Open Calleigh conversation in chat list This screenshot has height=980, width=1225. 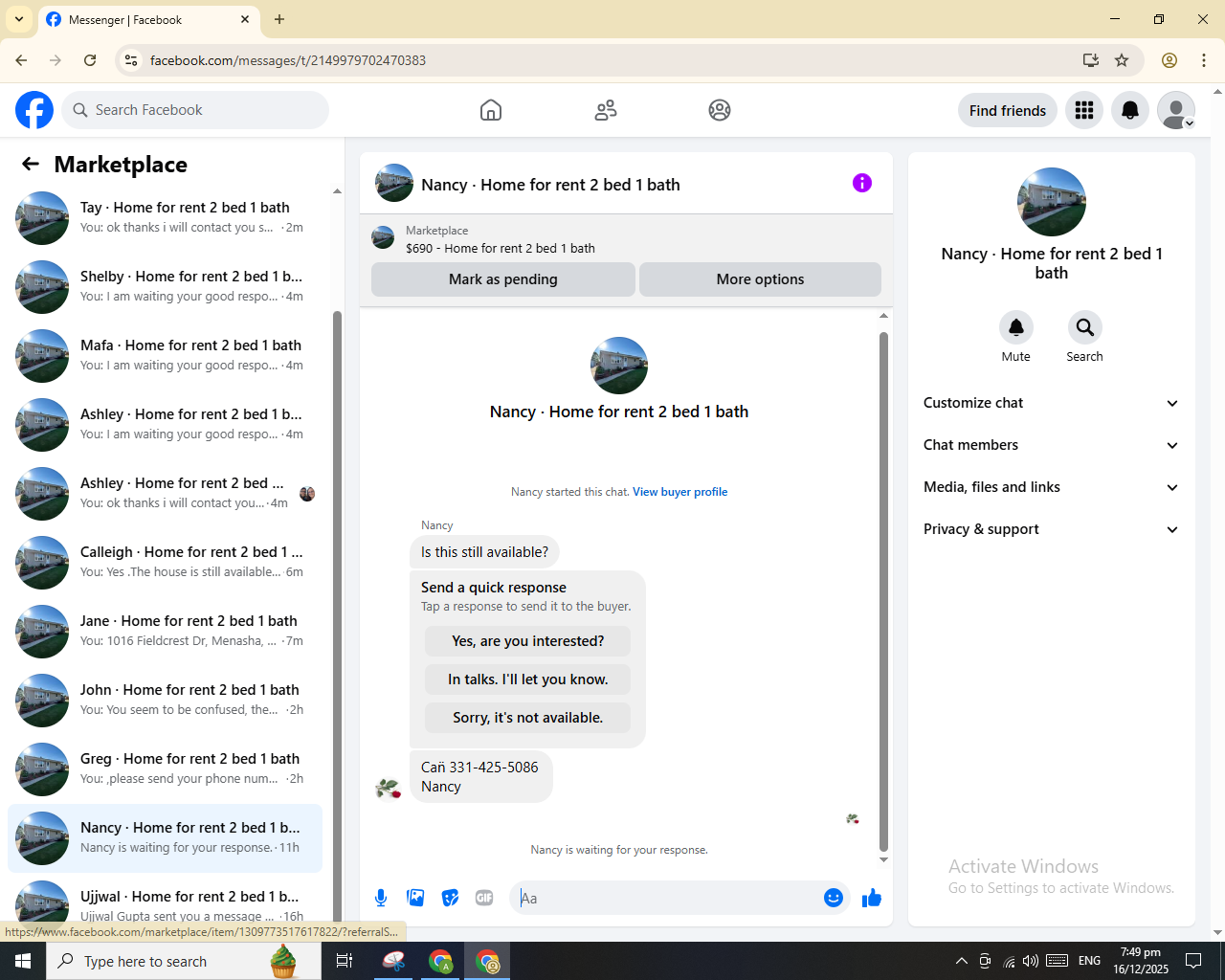[165, 563]
